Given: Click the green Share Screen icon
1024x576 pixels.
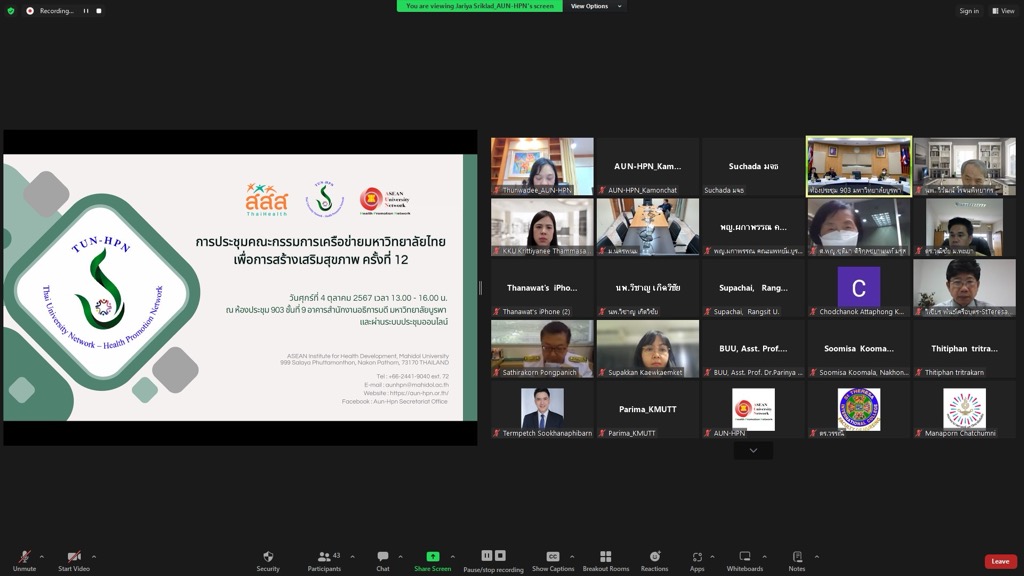Looking at the screenshot, I should pos(432,557).
